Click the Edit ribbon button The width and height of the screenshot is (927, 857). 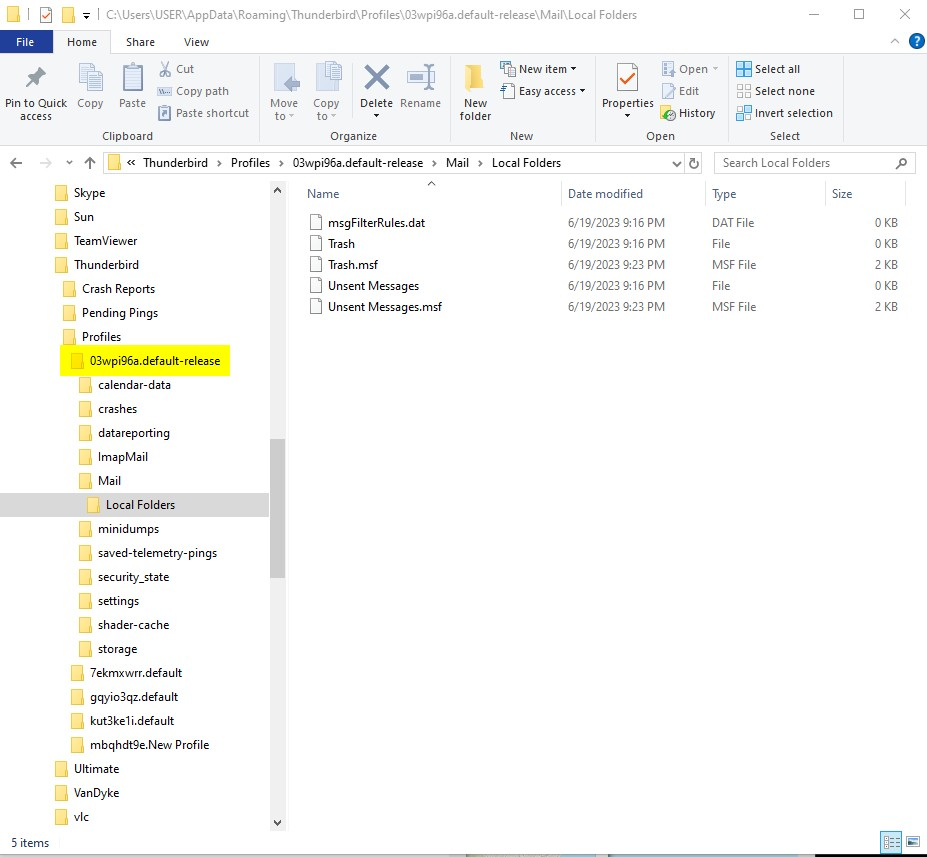pyautogui.click(x=680, y=91)
